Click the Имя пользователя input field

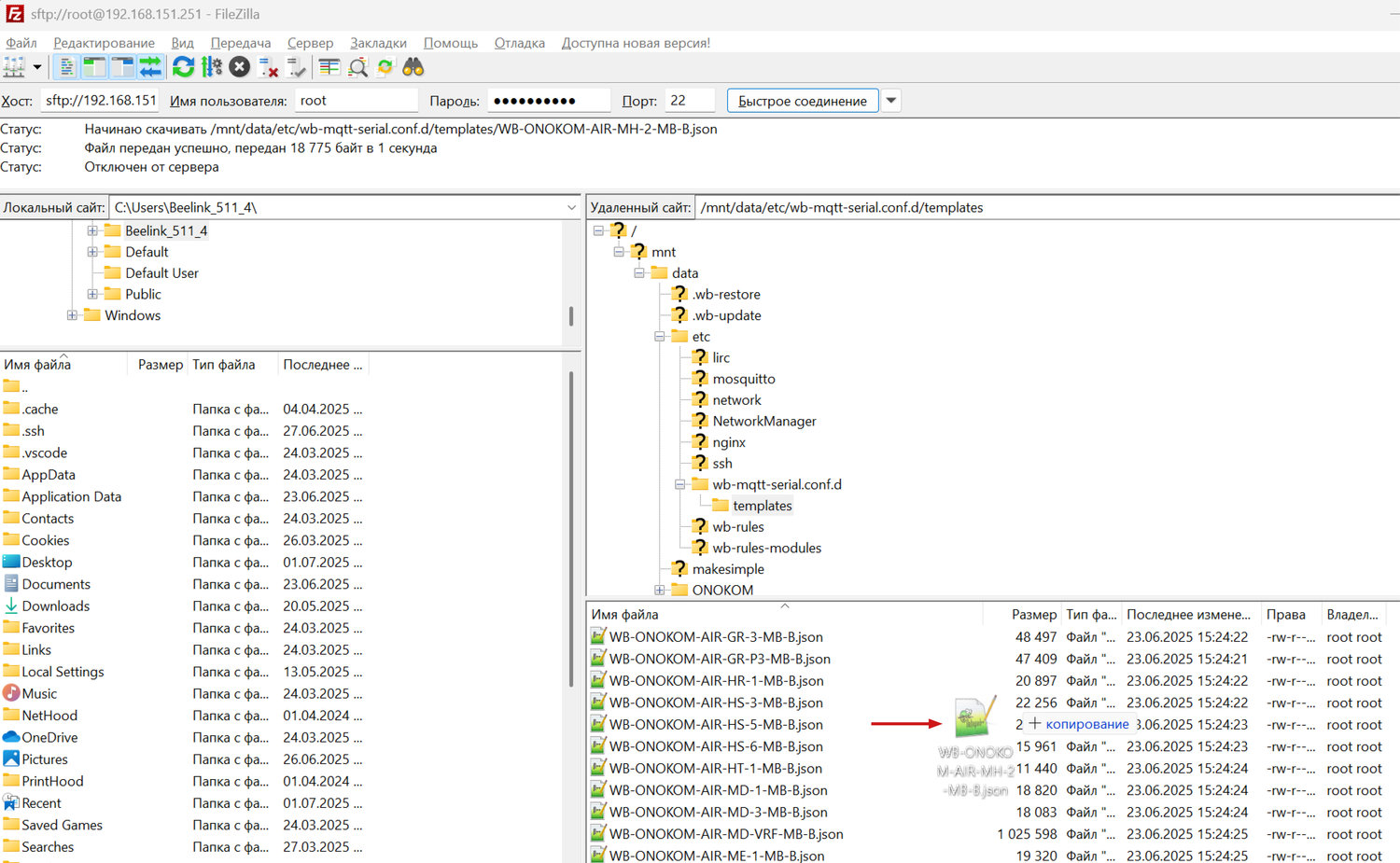(x=357, y=101)
